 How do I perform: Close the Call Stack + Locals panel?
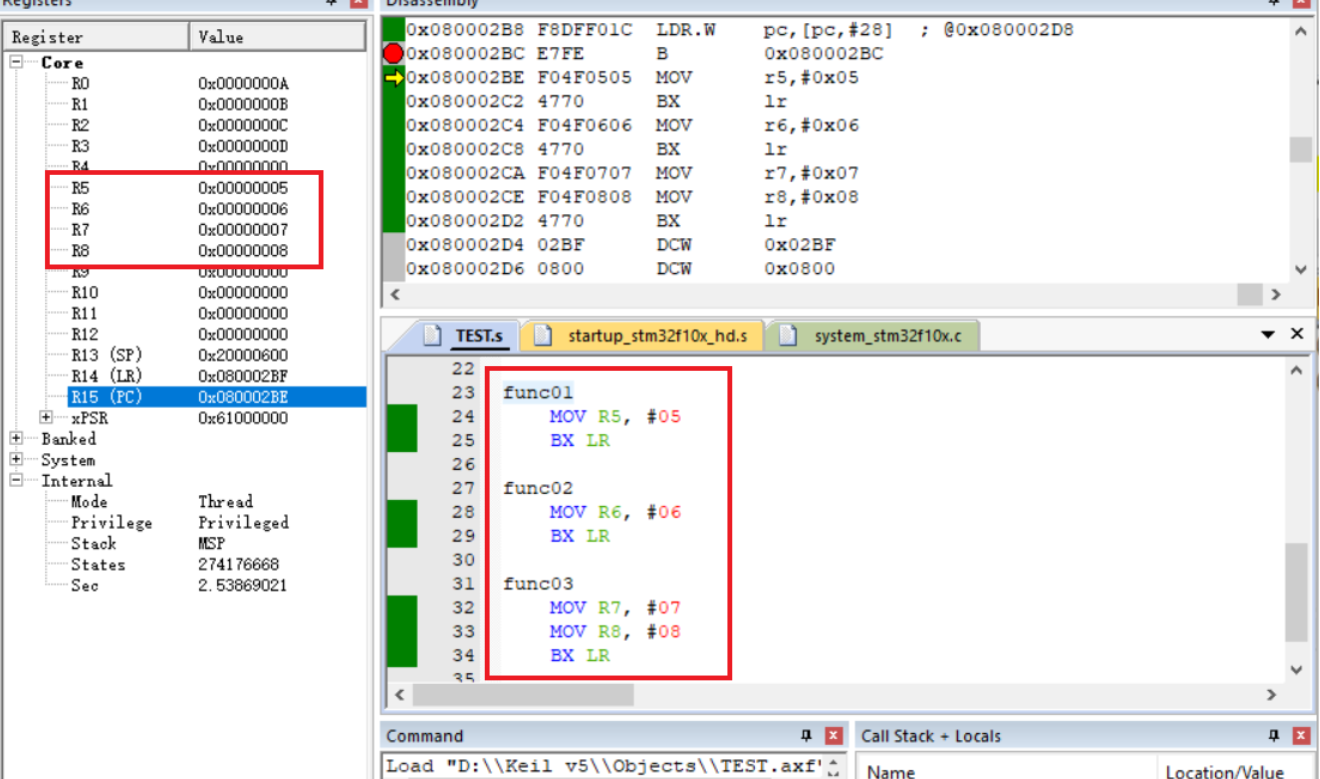(x=1301, y=736)
